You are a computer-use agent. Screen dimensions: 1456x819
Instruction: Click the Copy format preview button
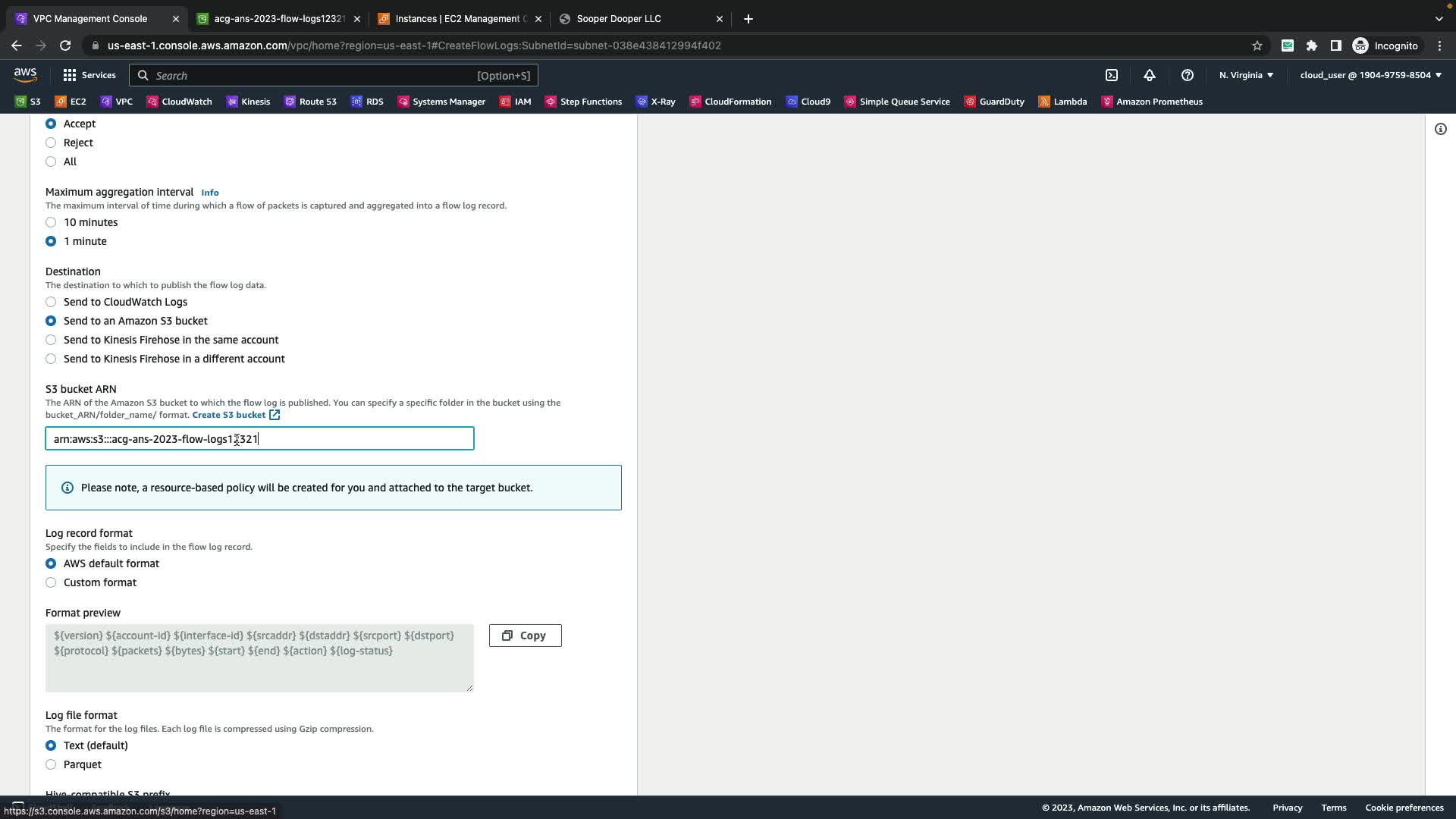click(x=525, y=635)
